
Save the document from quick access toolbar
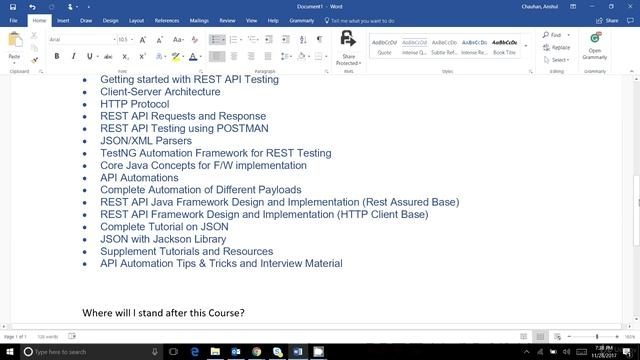[x=13, y=7]
